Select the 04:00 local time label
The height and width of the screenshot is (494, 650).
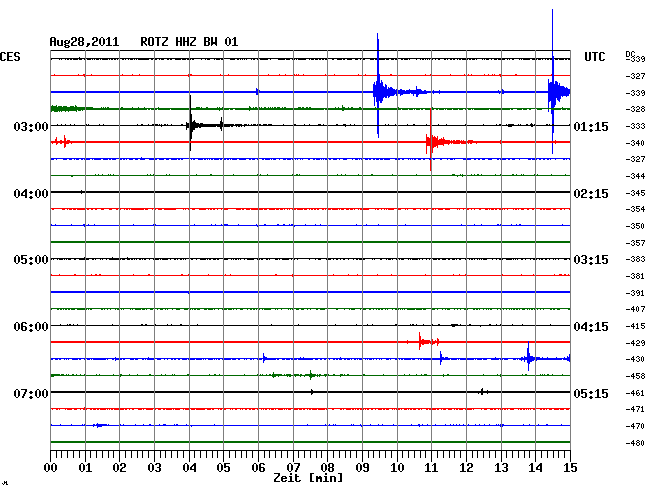click(x=31, y=194)
